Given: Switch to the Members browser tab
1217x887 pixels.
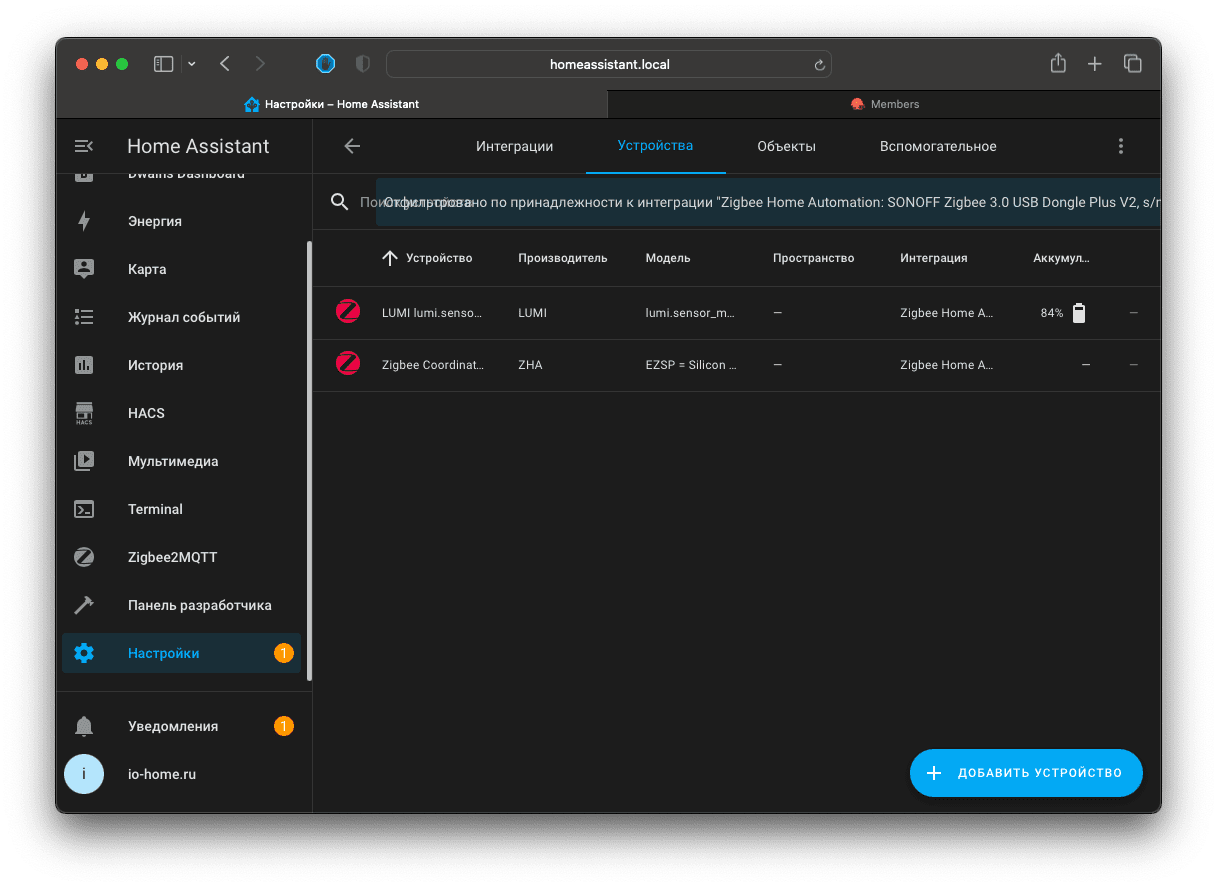Looking at the screenshot, I should [884, 104].
